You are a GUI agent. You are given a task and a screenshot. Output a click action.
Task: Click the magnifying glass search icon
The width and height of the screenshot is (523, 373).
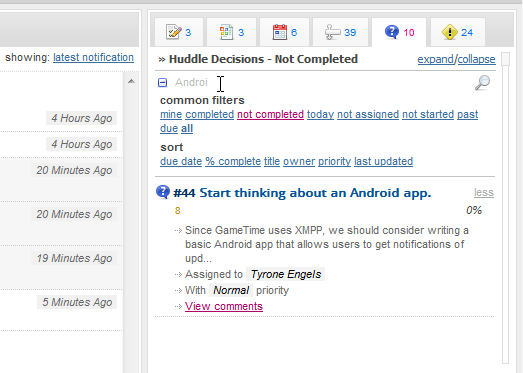click(482, 82)
